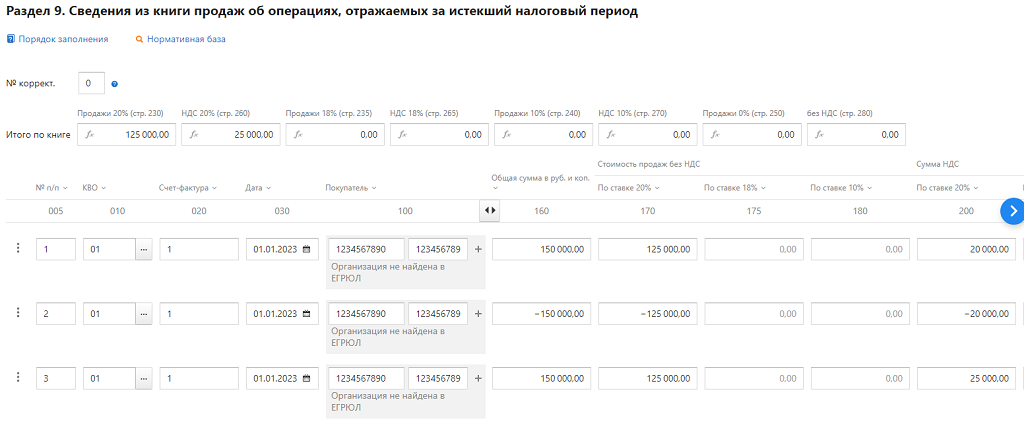Image resolution: width=1024 pixels, height=431 pixels.
Task: Click the НДС 20% (стр. 260) formula icon
Action: (194, 134)
